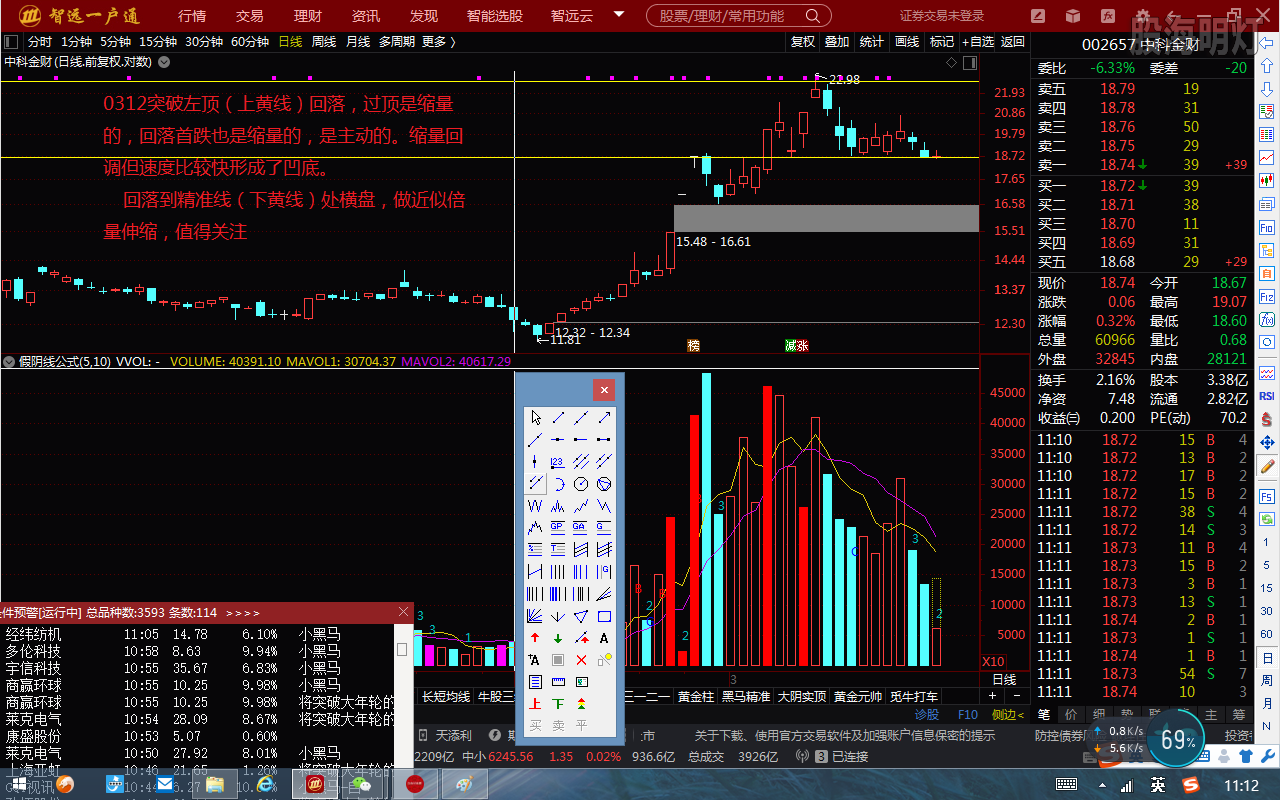Click the search magnifier icon
The image size is (1280, 800).
coord(813,16)
